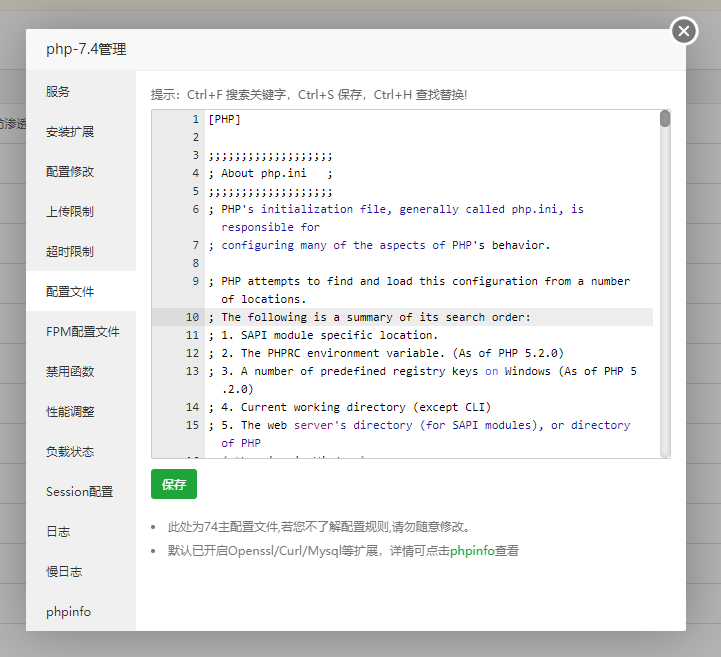Click line number 10 in the gutter
This screenshot has width=721, height=657.
(x=192, y=317)
